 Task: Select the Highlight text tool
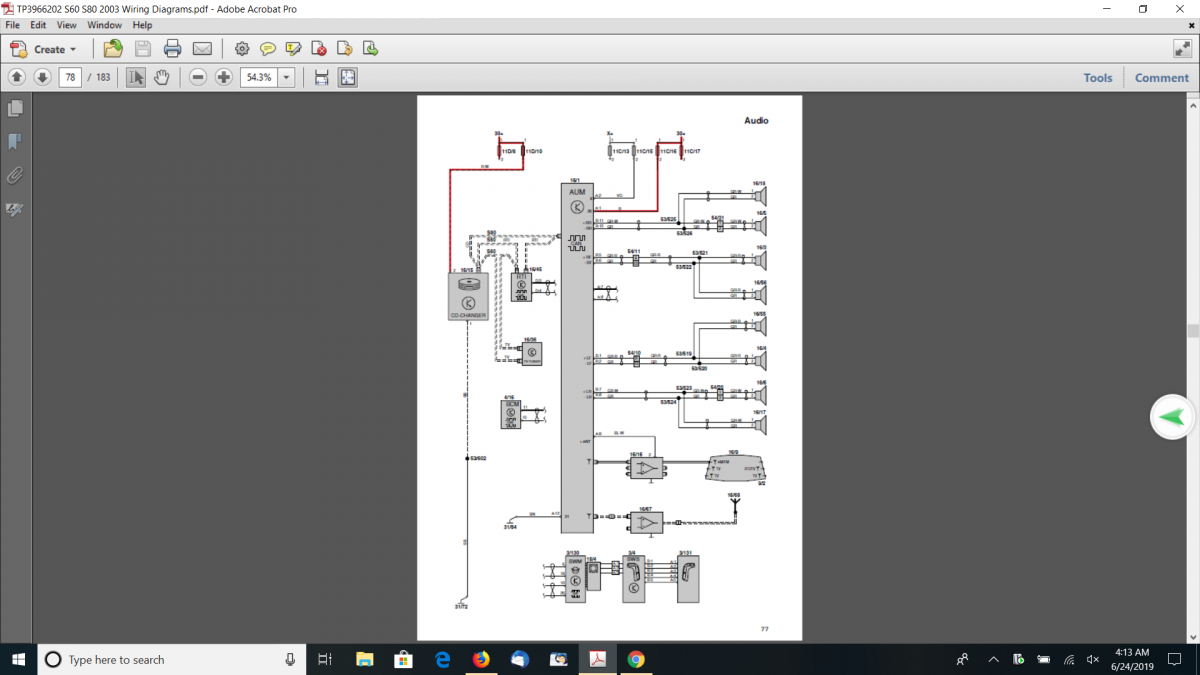tap(293, 49)
